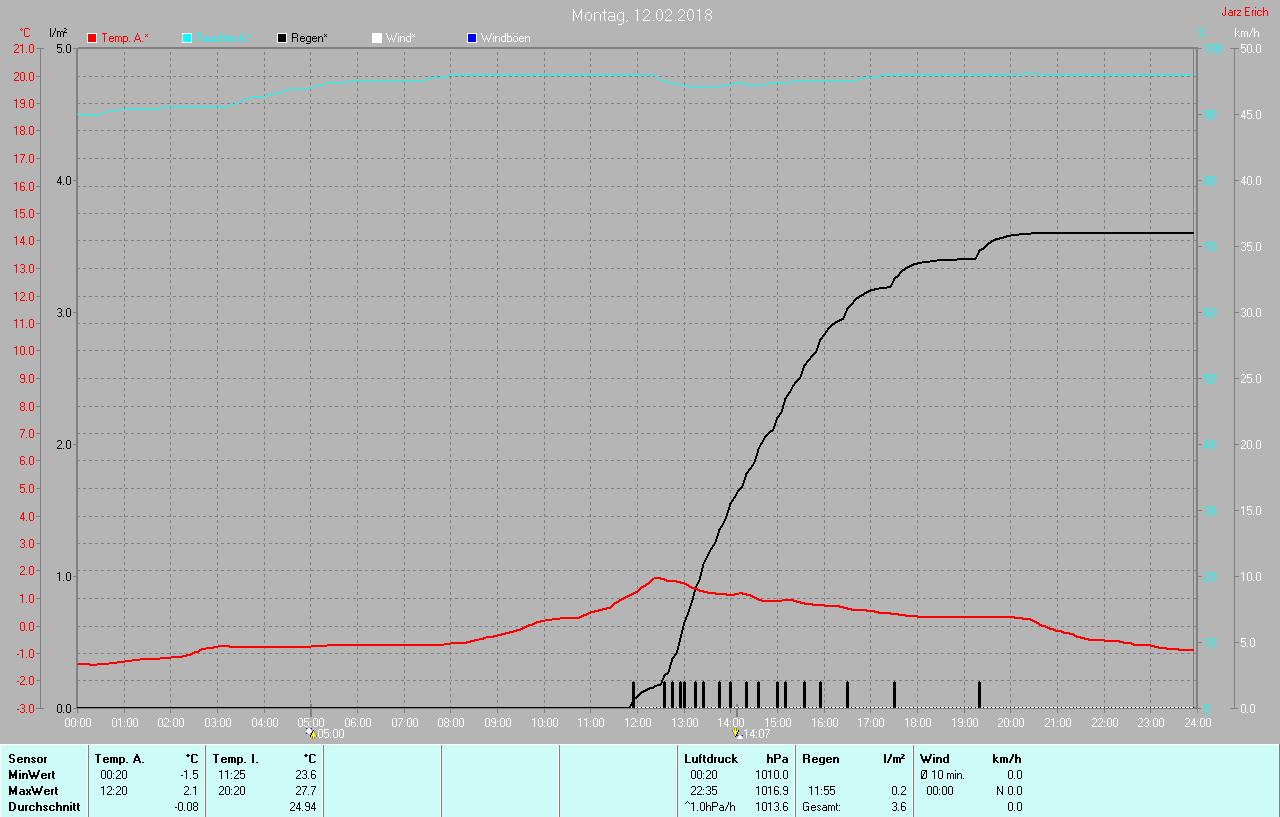Click the Gesamt rain total value 3.6

898,807
